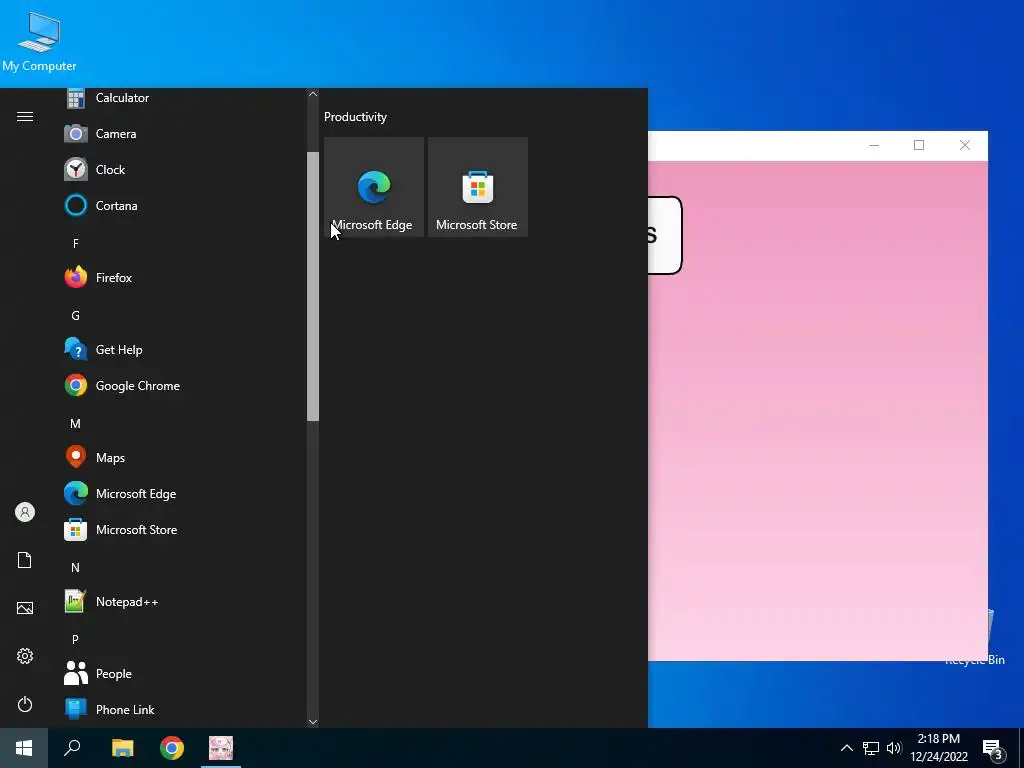Jump to letter N section header
1024x768 pixels.
coord(76,568)
